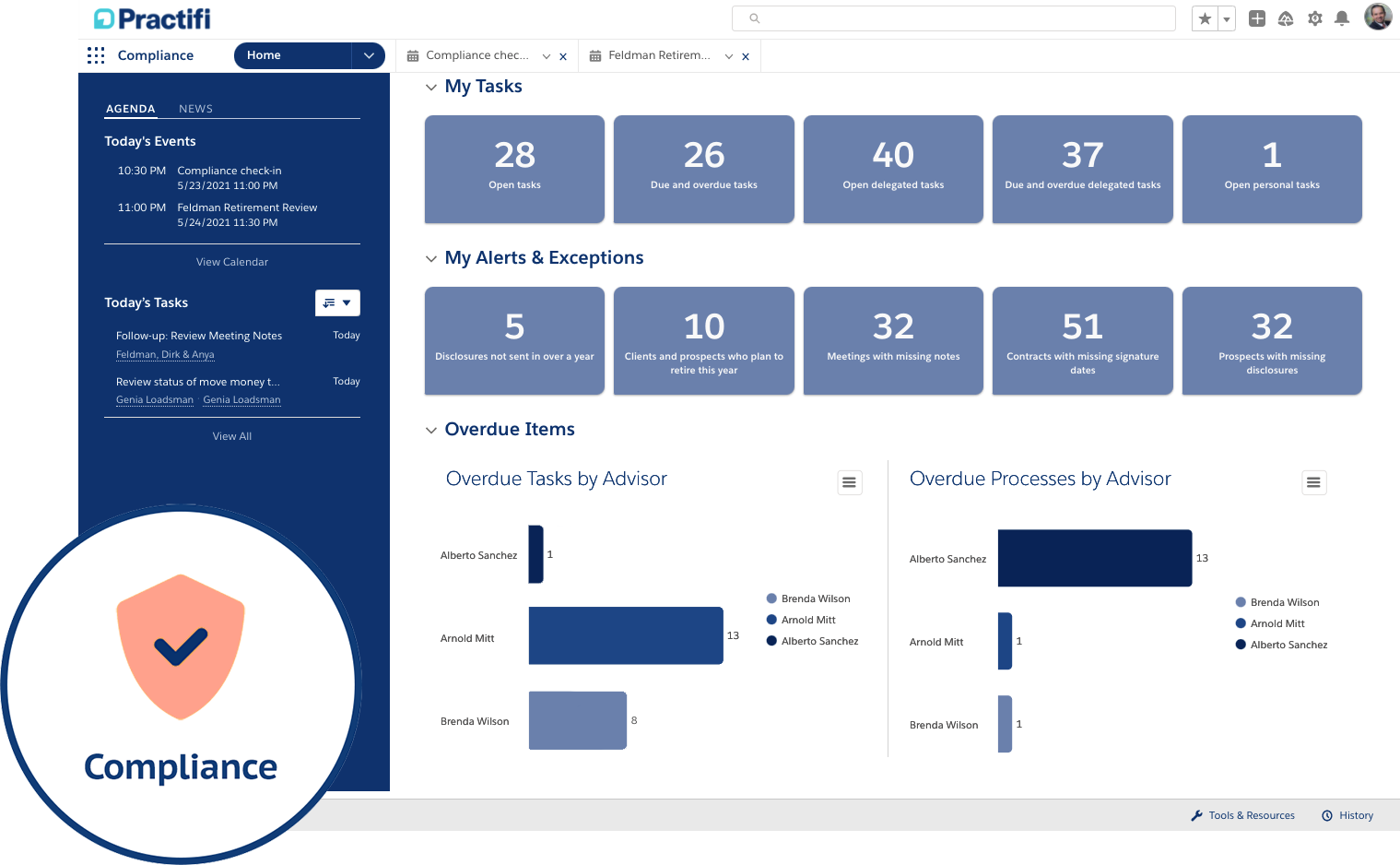Click the global add plus icon

[1256, 18]
